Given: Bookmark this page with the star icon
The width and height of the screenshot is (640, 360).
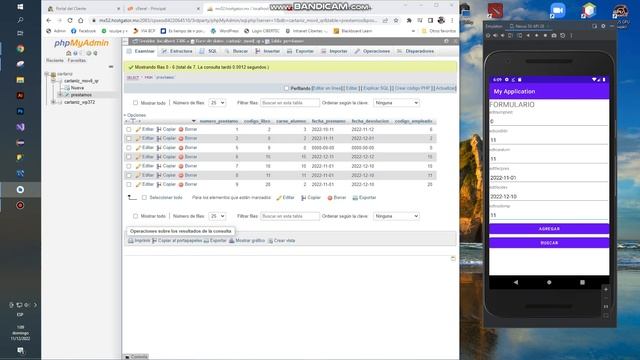Looking at the screenshot, I should pyautogui.click(x=396, y=20).
